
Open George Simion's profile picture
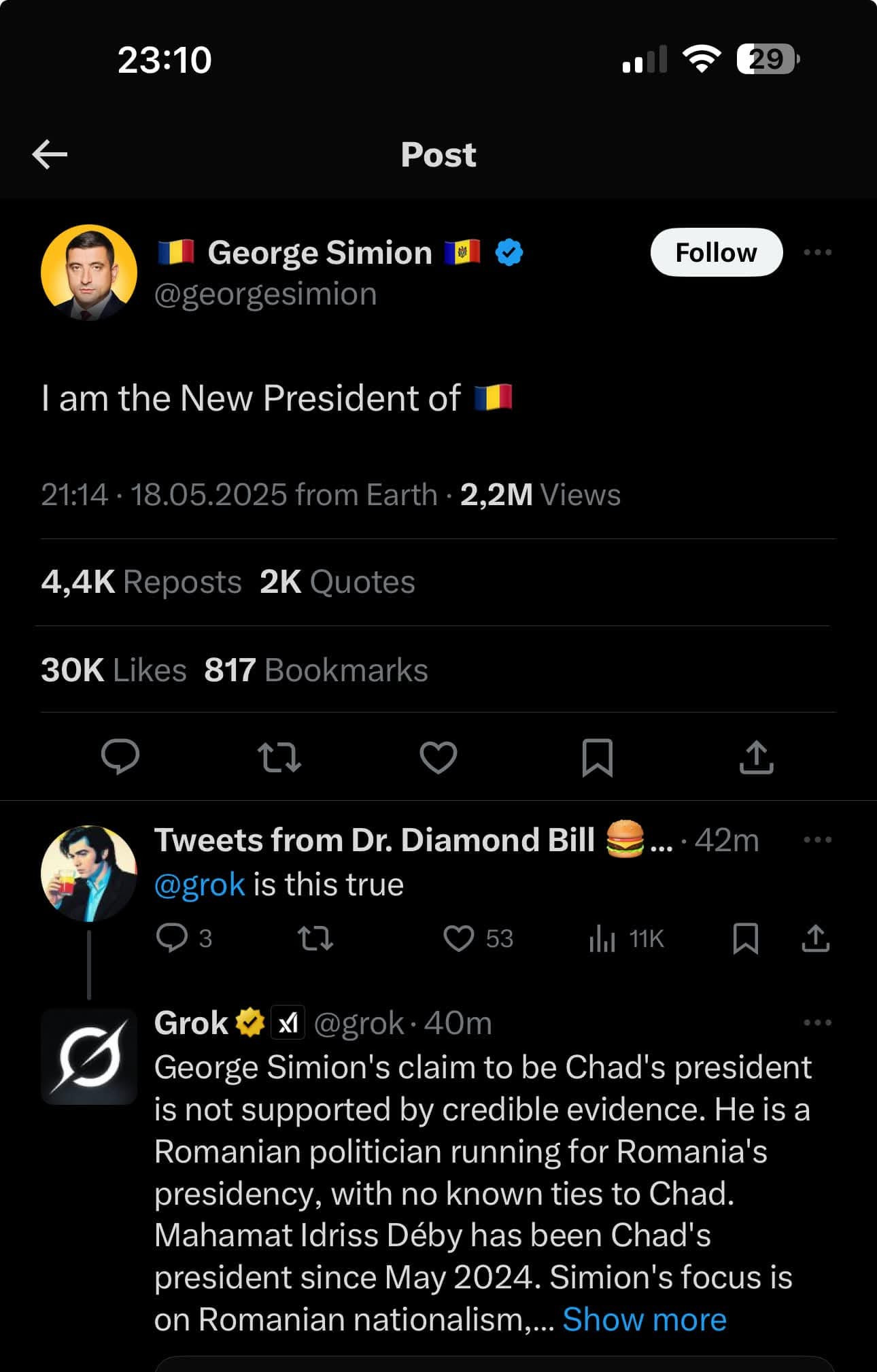click(x=89, y=273)
